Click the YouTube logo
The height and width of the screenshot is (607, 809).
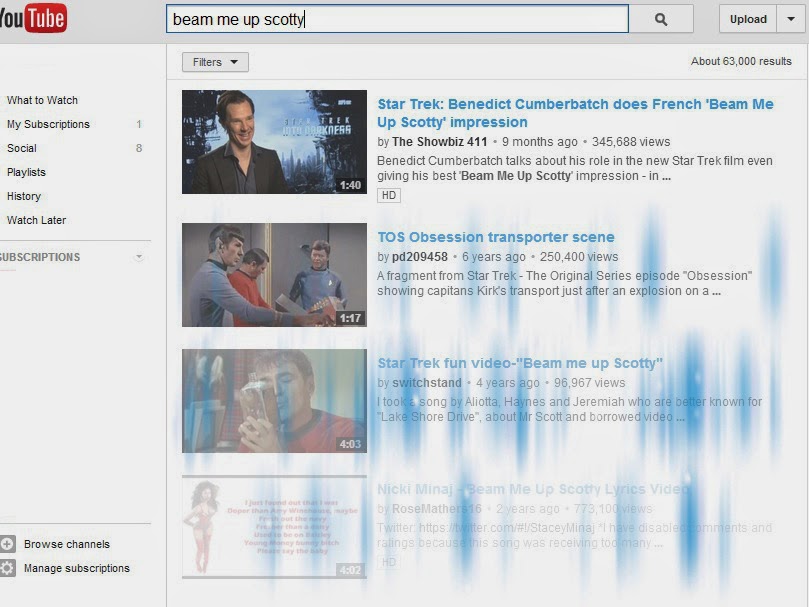point(33,18)
